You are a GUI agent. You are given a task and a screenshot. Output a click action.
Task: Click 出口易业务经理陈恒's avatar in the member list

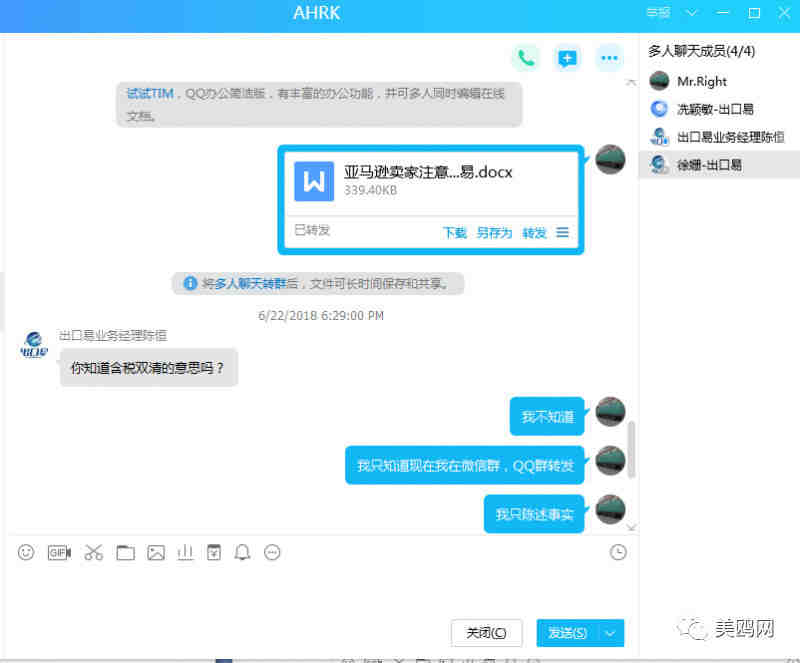point(659,137)
